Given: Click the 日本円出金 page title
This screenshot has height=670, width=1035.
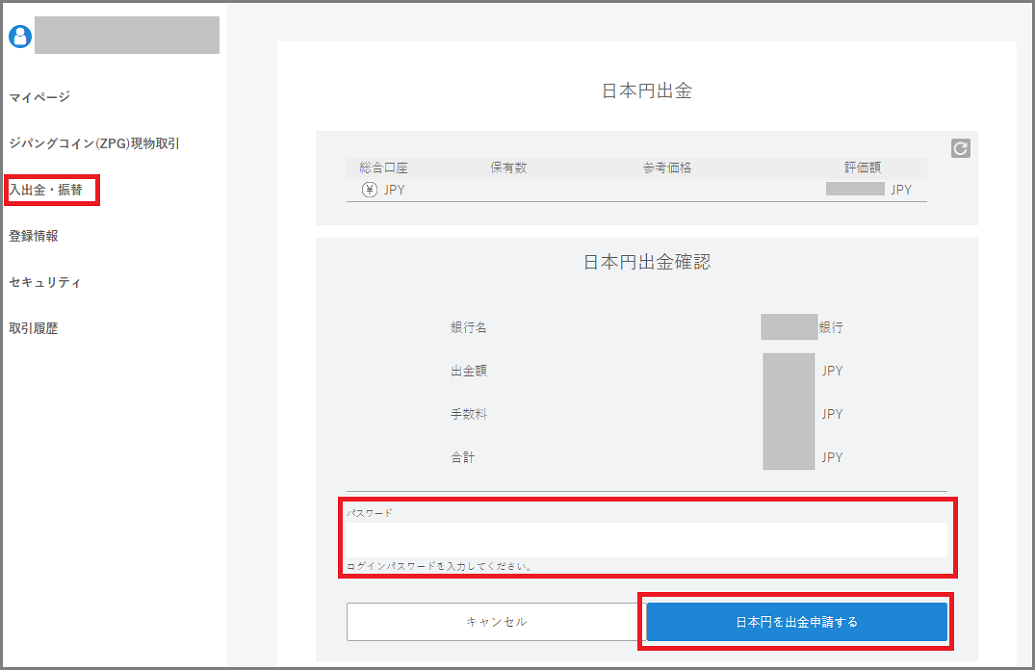Looking at the screenshot, I should 647,87.
